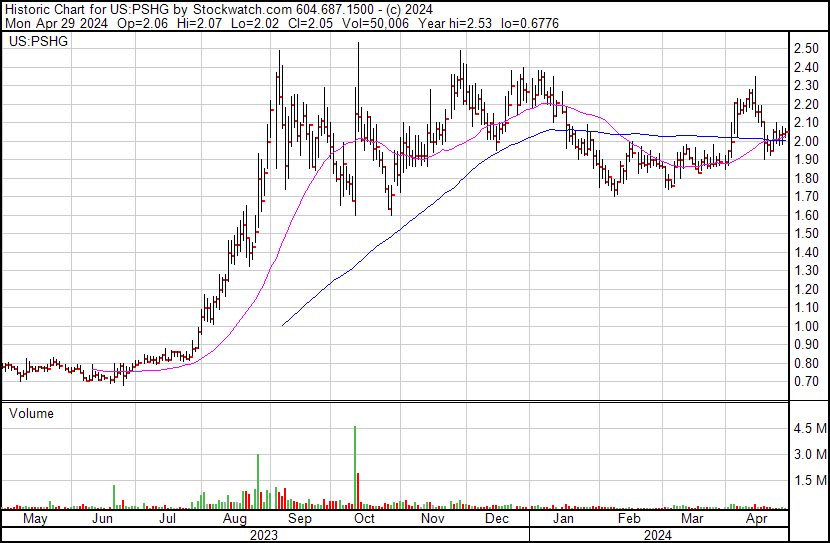Click the 'lo=0.6776' year low text
830x543 pixels.
[529, 23]
